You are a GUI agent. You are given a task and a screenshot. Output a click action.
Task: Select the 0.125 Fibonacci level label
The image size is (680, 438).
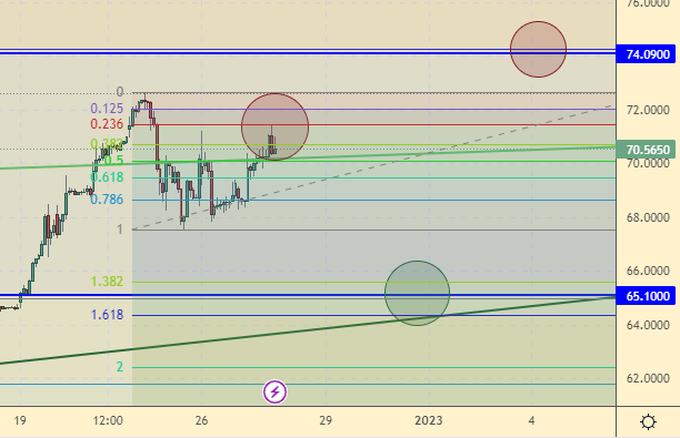[106, 109]
